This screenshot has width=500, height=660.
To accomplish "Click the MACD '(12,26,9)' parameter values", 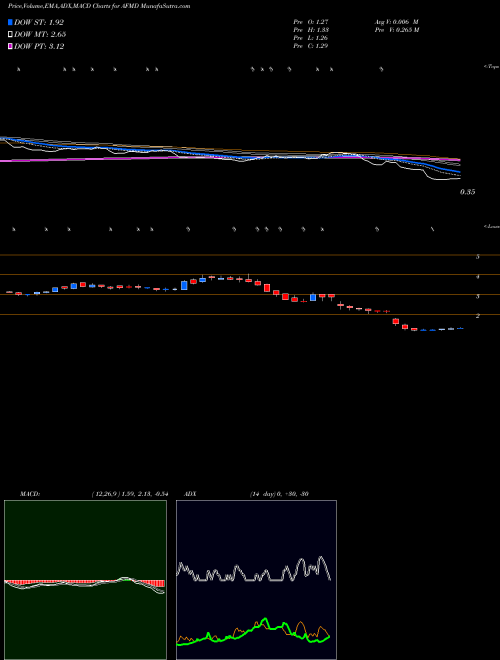I will pyautogui.click(x=129, y=494).
